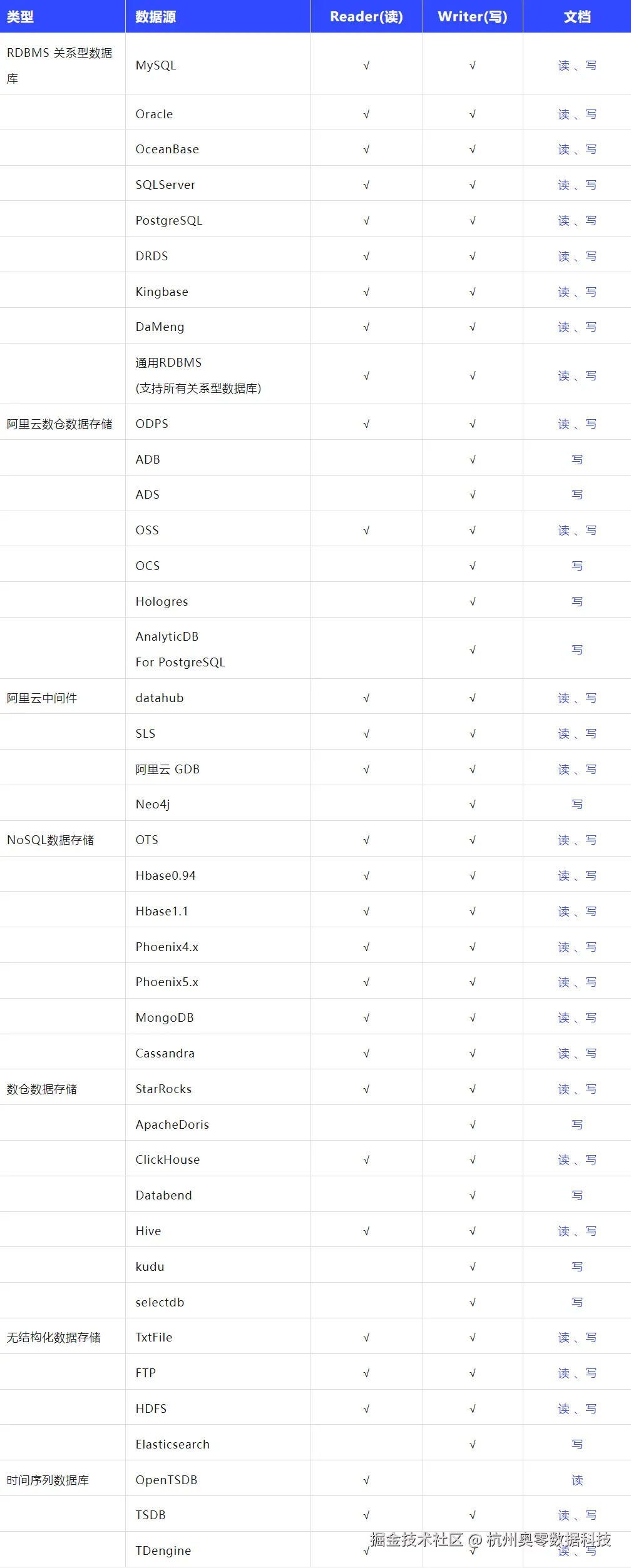Open the datahub read documentation link
The width and height of the screenshot is (631, 1568).
(x=564, y=698)
